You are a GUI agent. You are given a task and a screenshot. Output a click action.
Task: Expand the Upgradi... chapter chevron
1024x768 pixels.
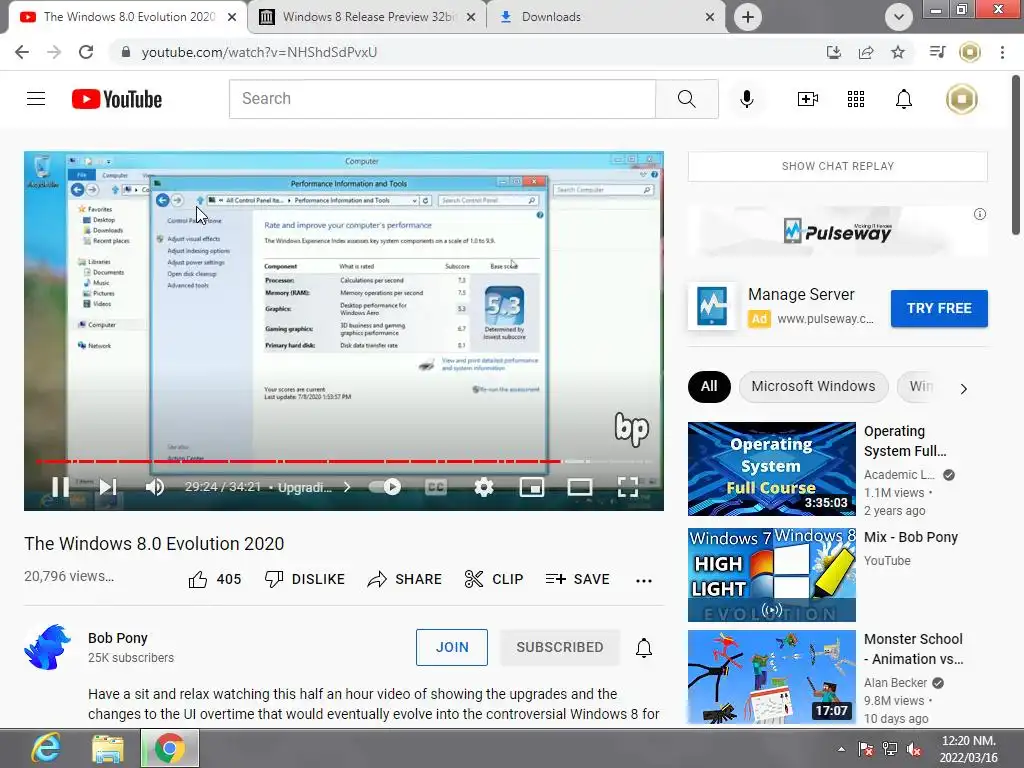point(347,487)
